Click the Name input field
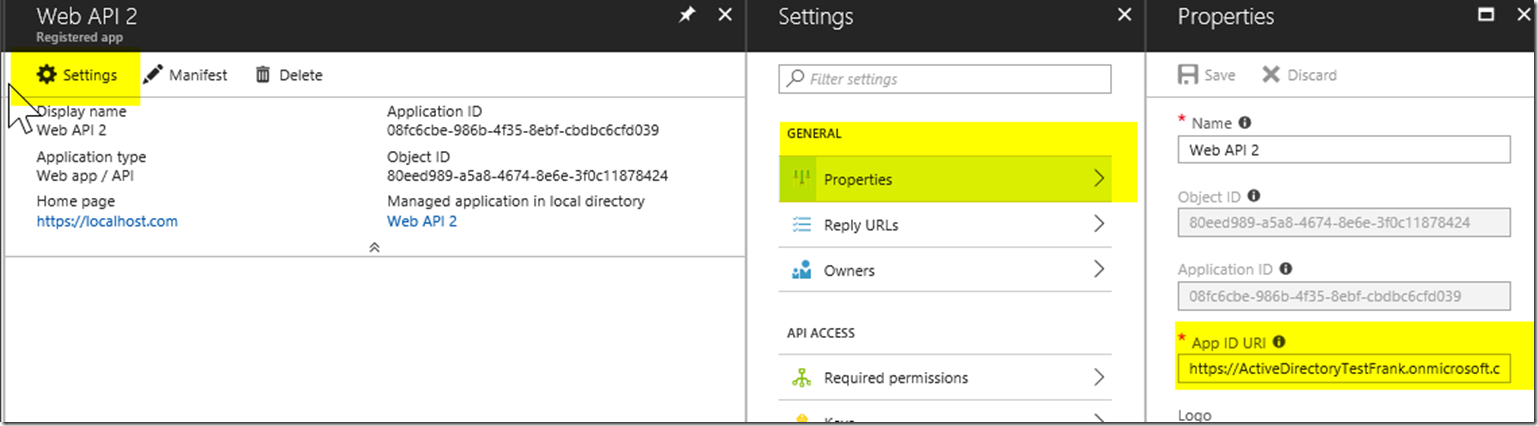 [x=1343, y=150]
